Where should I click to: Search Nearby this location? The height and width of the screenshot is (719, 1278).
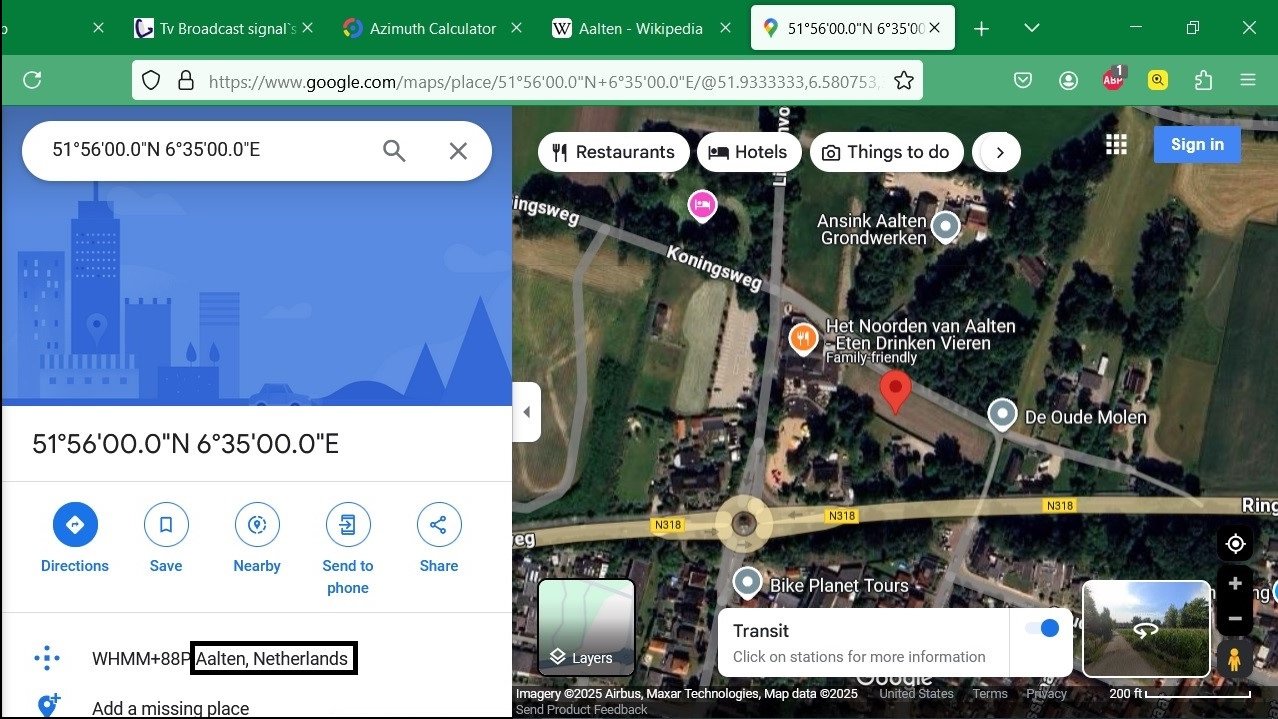click(257, 538)
